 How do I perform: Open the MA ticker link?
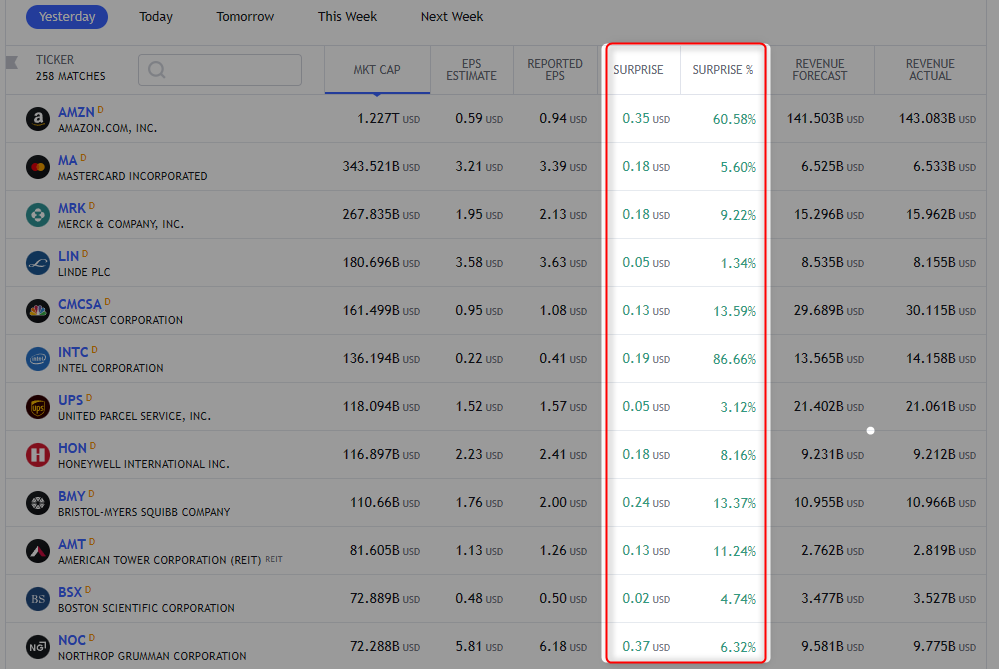click(x=68, y=161)
